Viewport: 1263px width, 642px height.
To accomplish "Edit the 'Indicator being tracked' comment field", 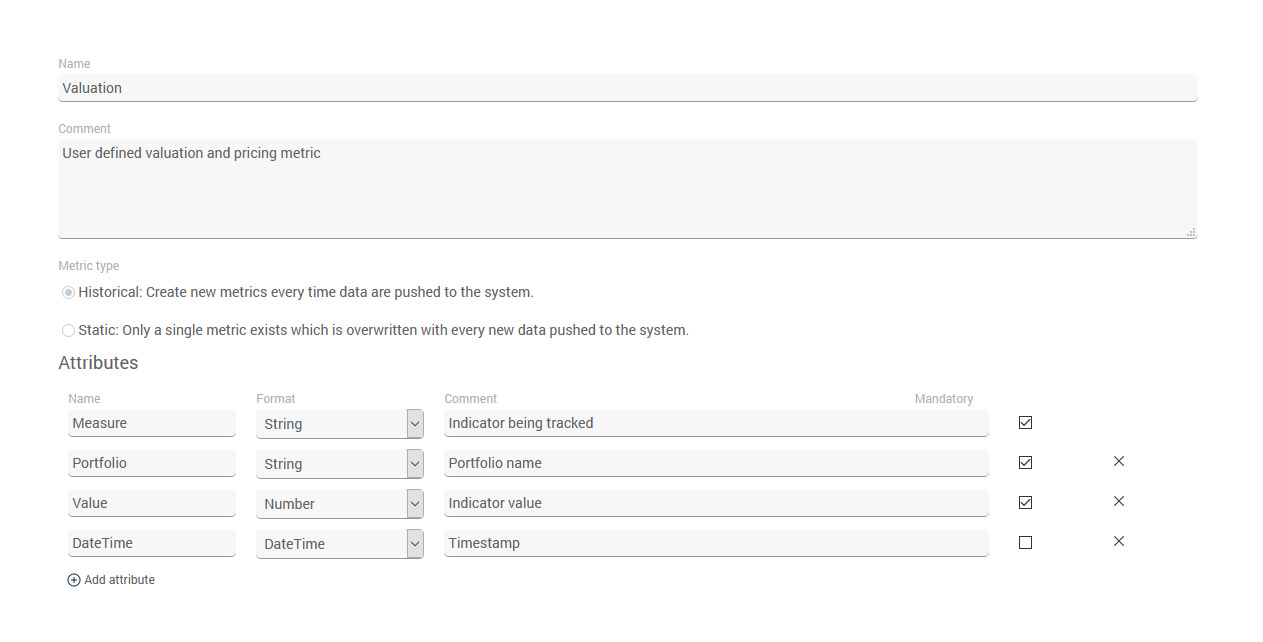I will (x=716, y=423).
